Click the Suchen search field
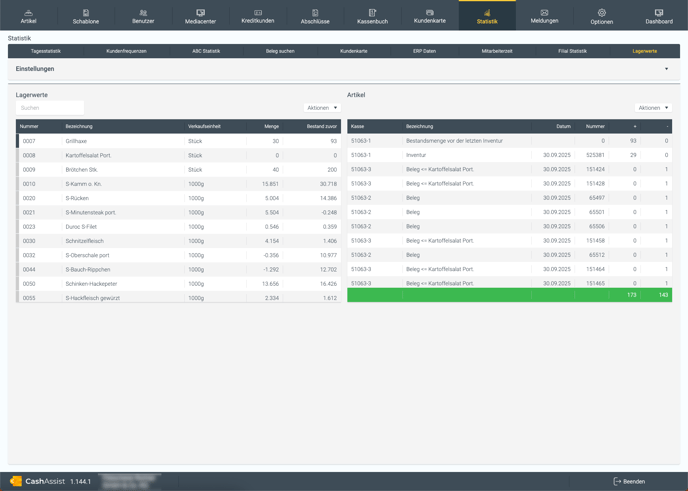This screenshot has height=491, width=688. pyautogui.click(x=50, y=108)
